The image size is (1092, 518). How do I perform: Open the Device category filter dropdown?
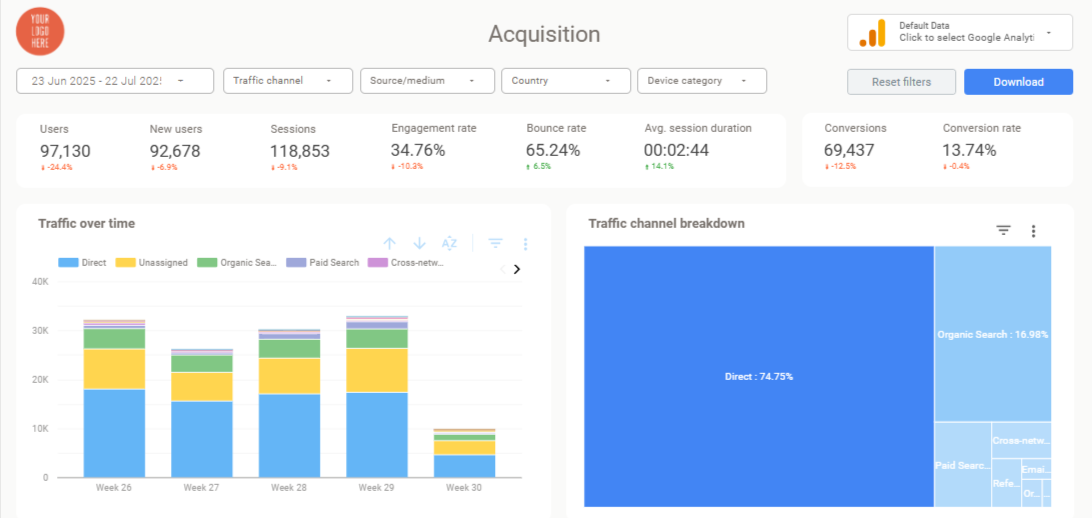(x=702, y=81)
